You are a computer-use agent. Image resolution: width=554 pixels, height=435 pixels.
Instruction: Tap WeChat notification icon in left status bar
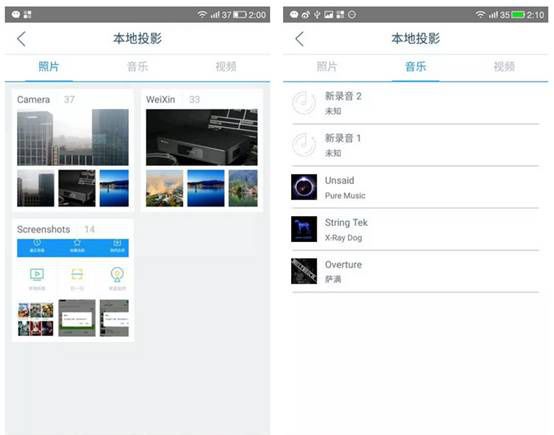pos(16,14)
